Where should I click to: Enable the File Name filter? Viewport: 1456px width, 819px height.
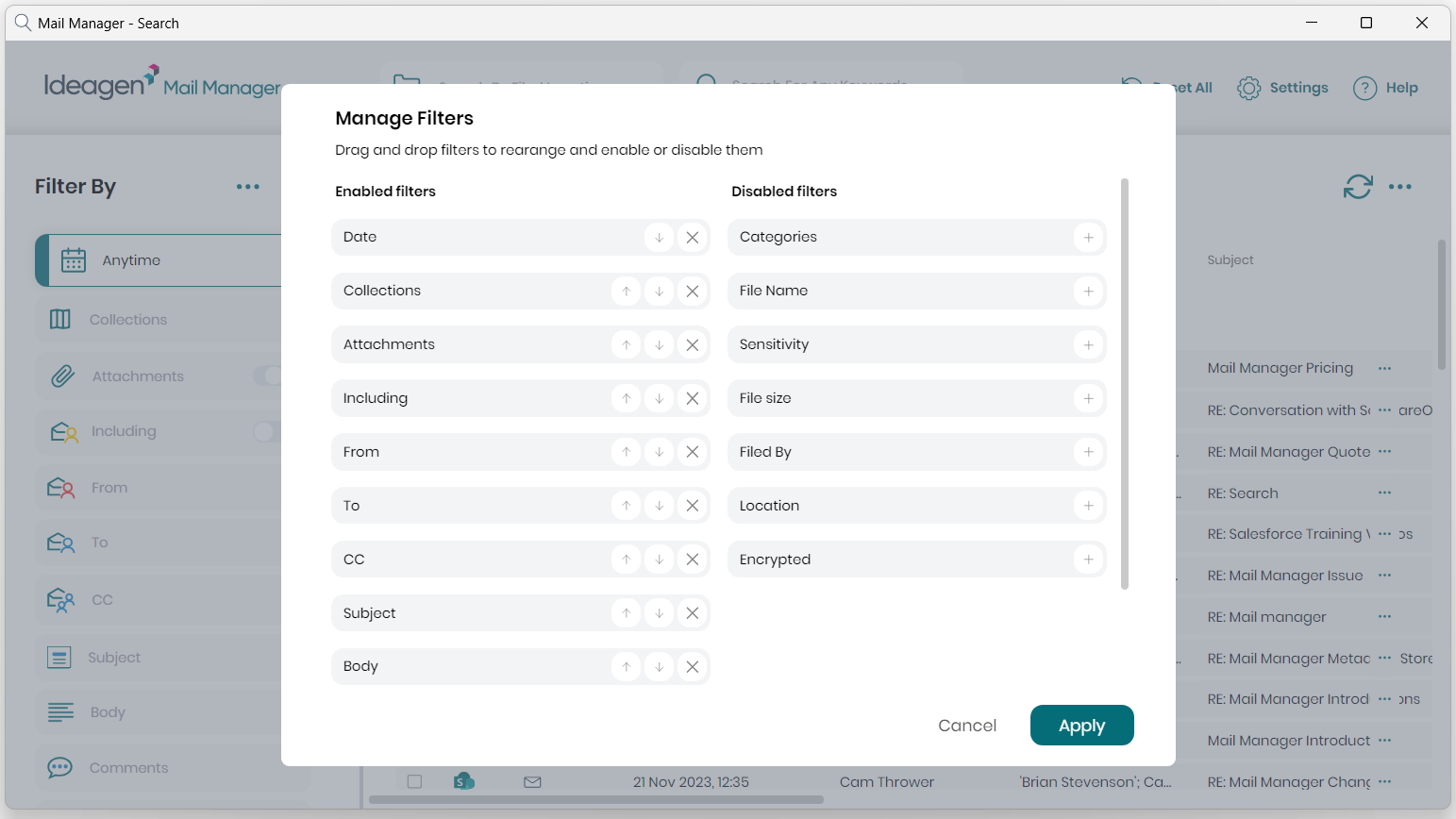click(x=1088, y=292)
